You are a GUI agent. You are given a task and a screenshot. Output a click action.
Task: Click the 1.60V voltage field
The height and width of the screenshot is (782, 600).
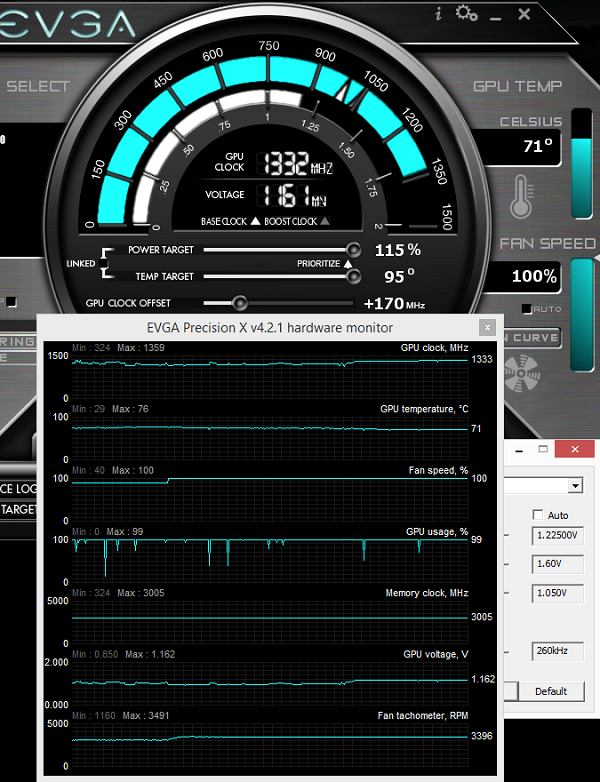click(557, 564)
